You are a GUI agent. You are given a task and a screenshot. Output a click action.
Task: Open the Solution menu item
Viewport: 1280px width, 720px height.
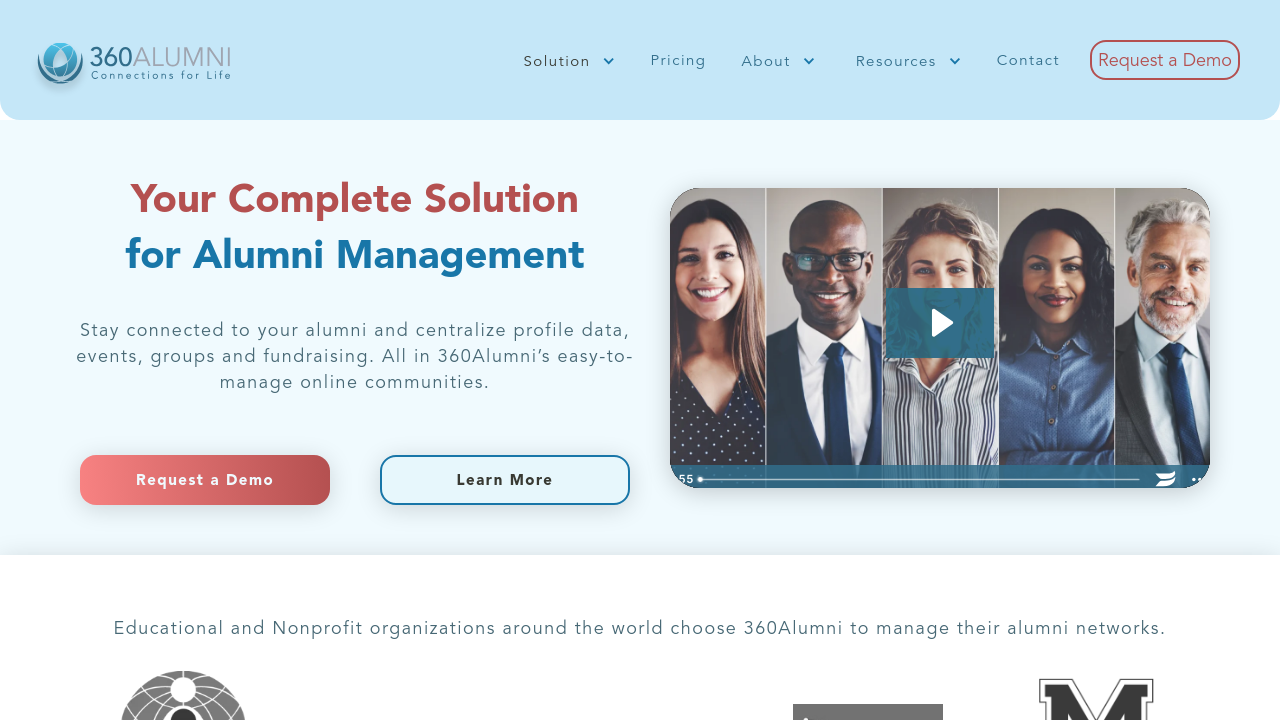[x=557, y=61]
